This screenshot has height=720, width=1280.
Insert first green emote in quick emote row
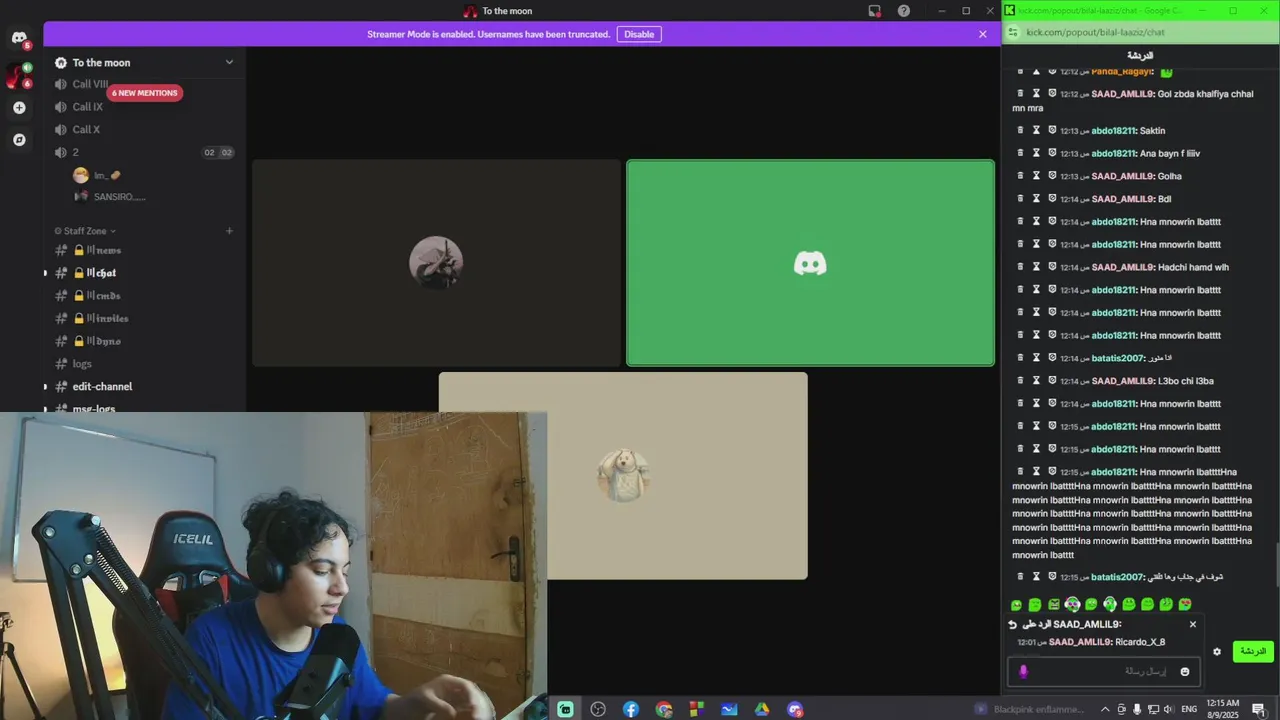tap(1017, 605)
